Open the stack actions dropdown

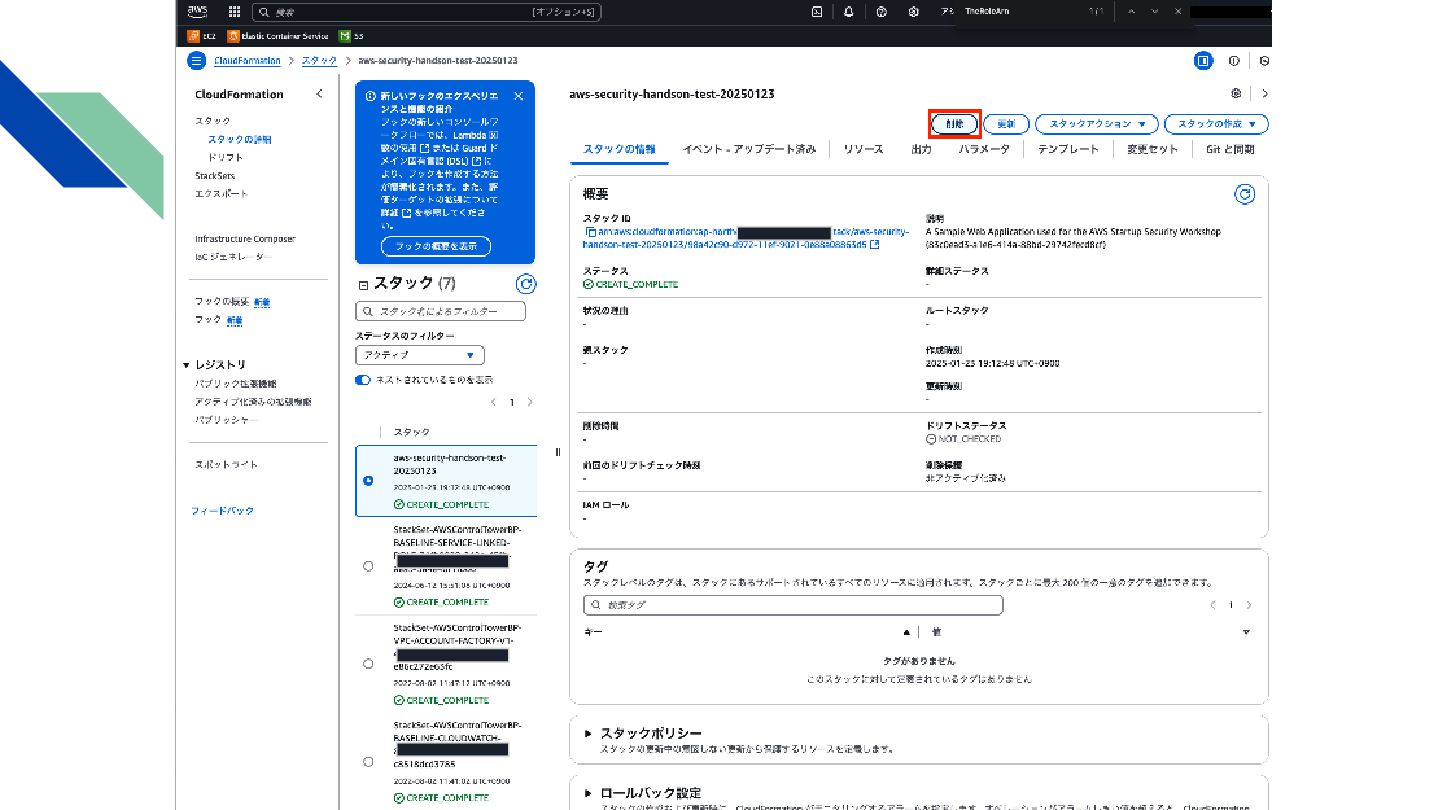(x=1096, y=124)
